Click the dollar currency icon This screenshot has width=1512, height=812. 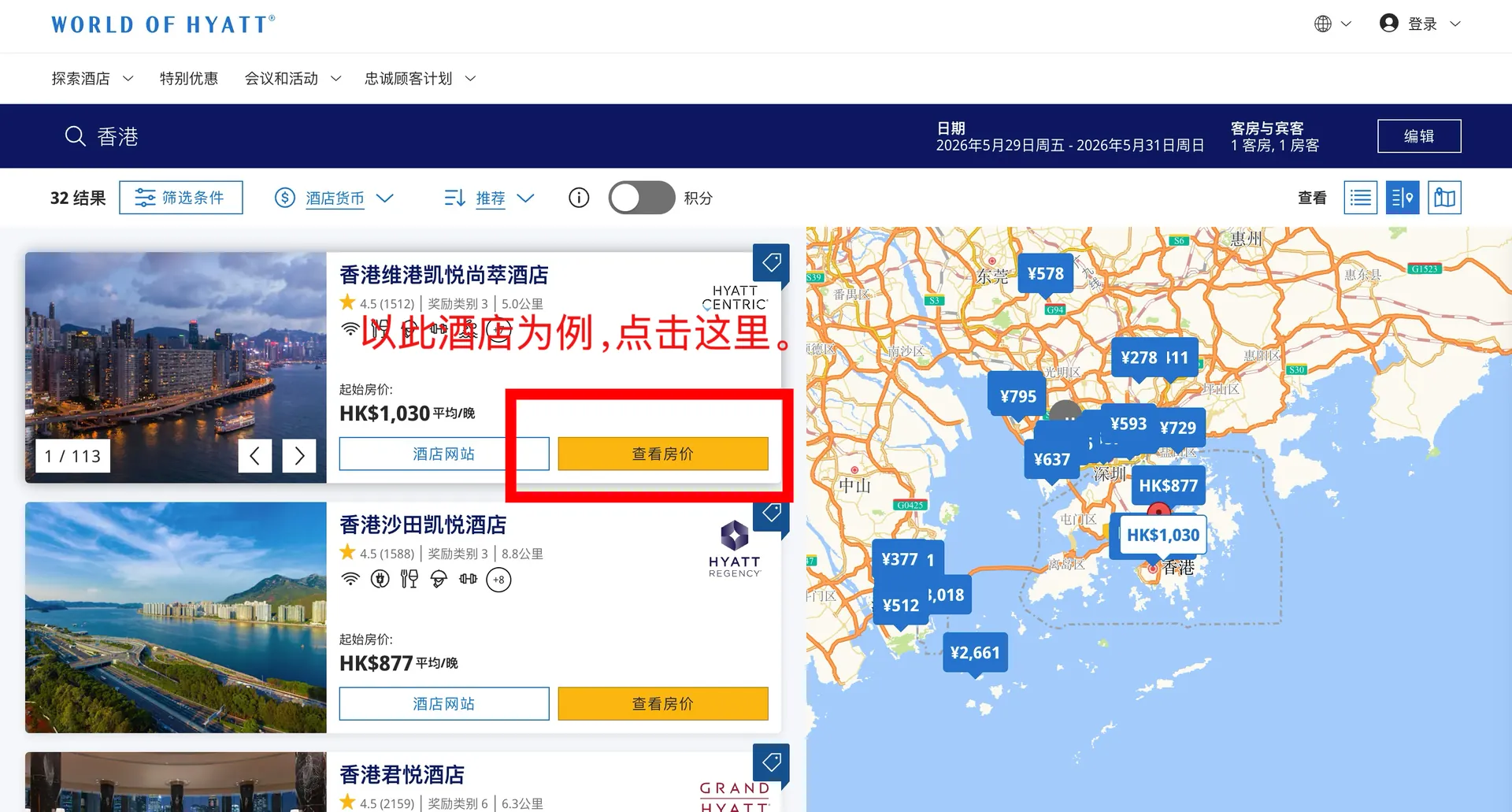pyautogui.click(x=285, y=198)
